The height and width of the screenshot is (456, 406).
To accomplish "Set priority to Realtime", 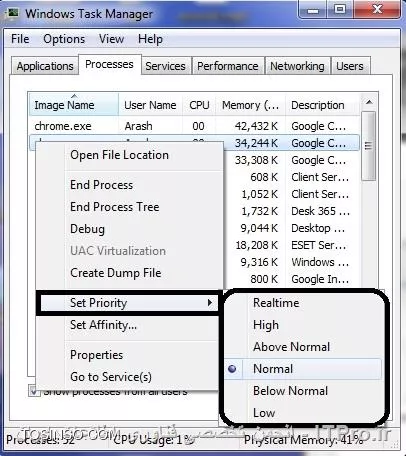I will point(304,303).
